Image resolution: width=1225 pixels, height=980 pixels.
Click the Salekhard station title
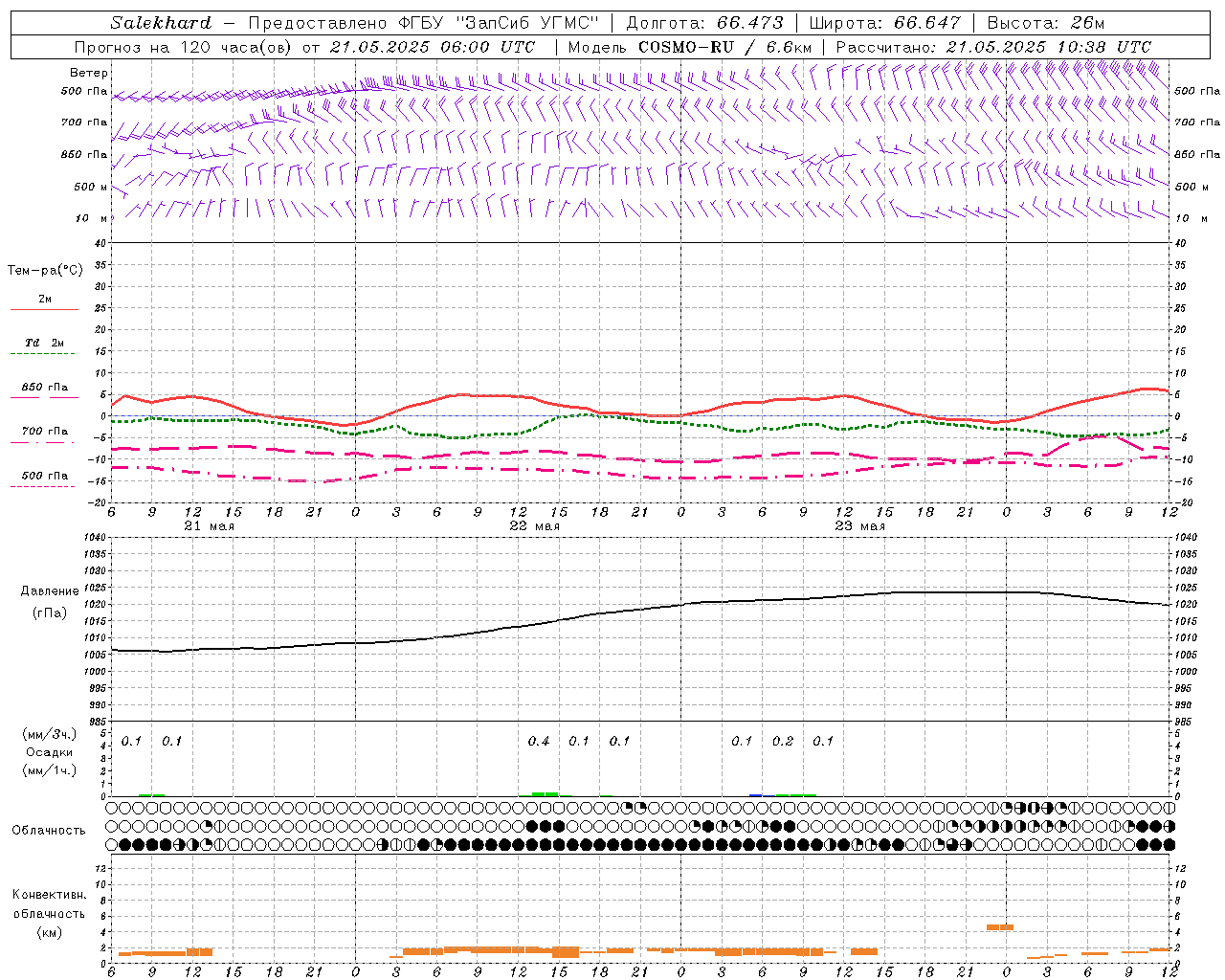[x=161, y=23]
